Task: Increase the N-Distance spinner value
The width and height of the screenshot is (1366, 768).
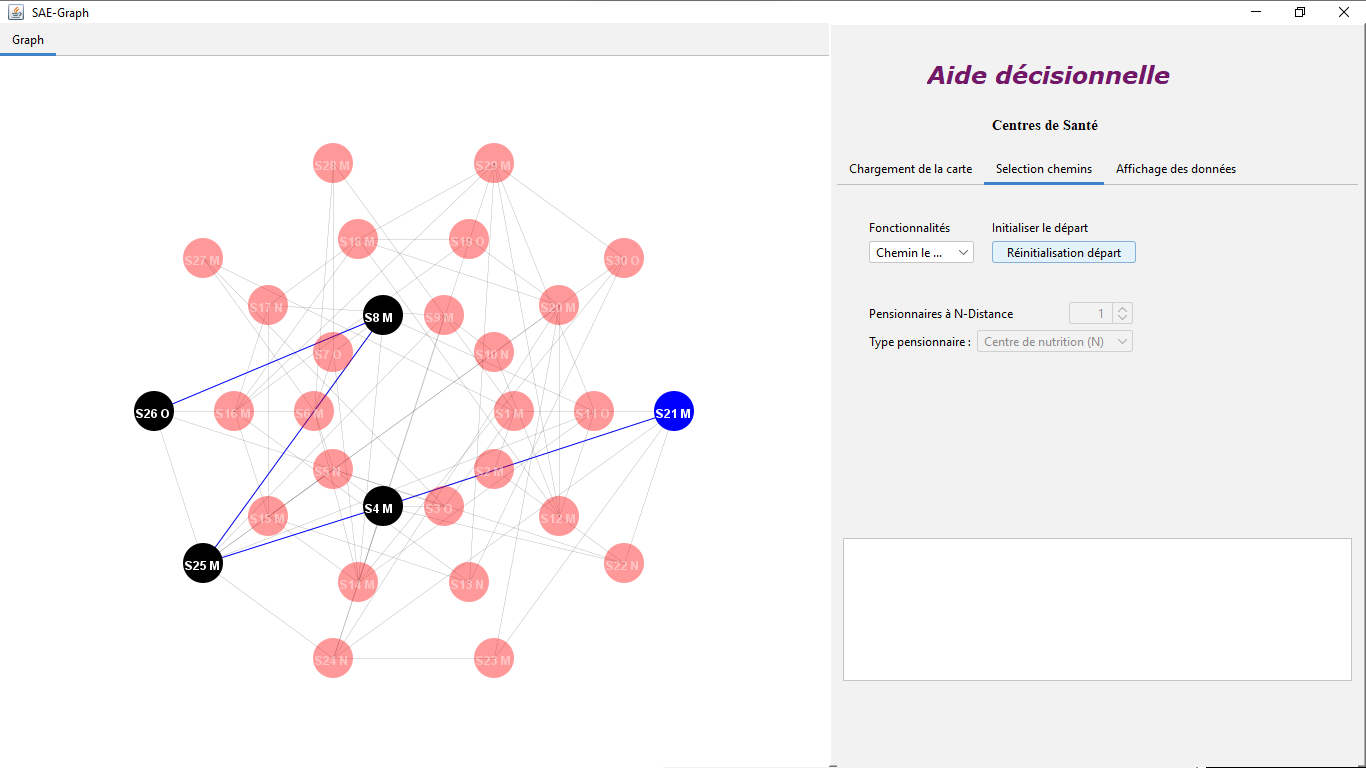Action: [x=1123, y=309]
